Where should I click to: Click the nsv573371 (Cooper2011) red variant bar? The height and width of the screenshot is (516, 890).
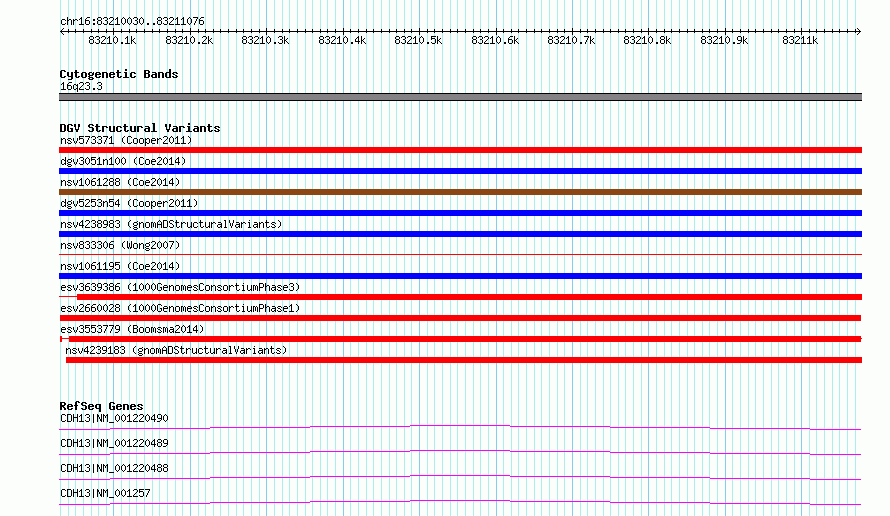[460, 150]
